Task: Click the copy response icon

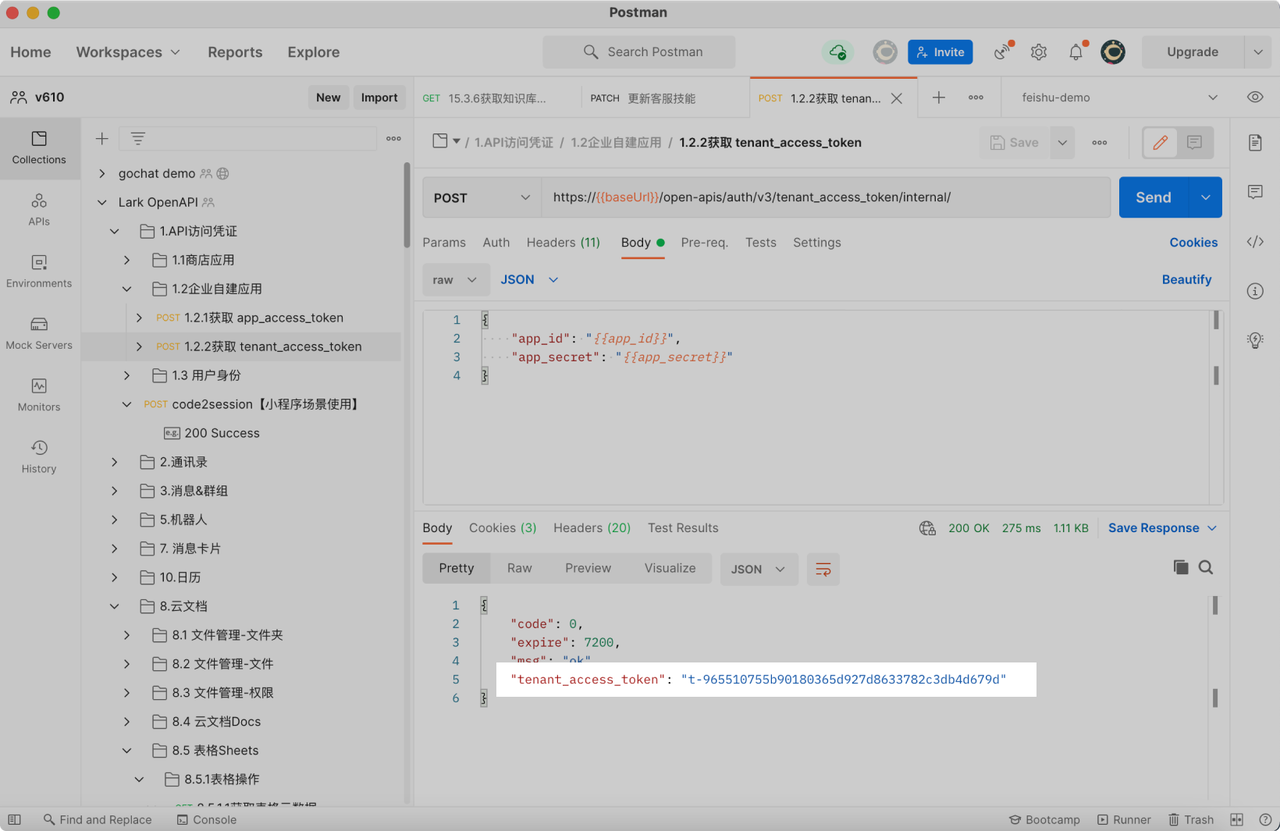Action: coord(1181,567)
